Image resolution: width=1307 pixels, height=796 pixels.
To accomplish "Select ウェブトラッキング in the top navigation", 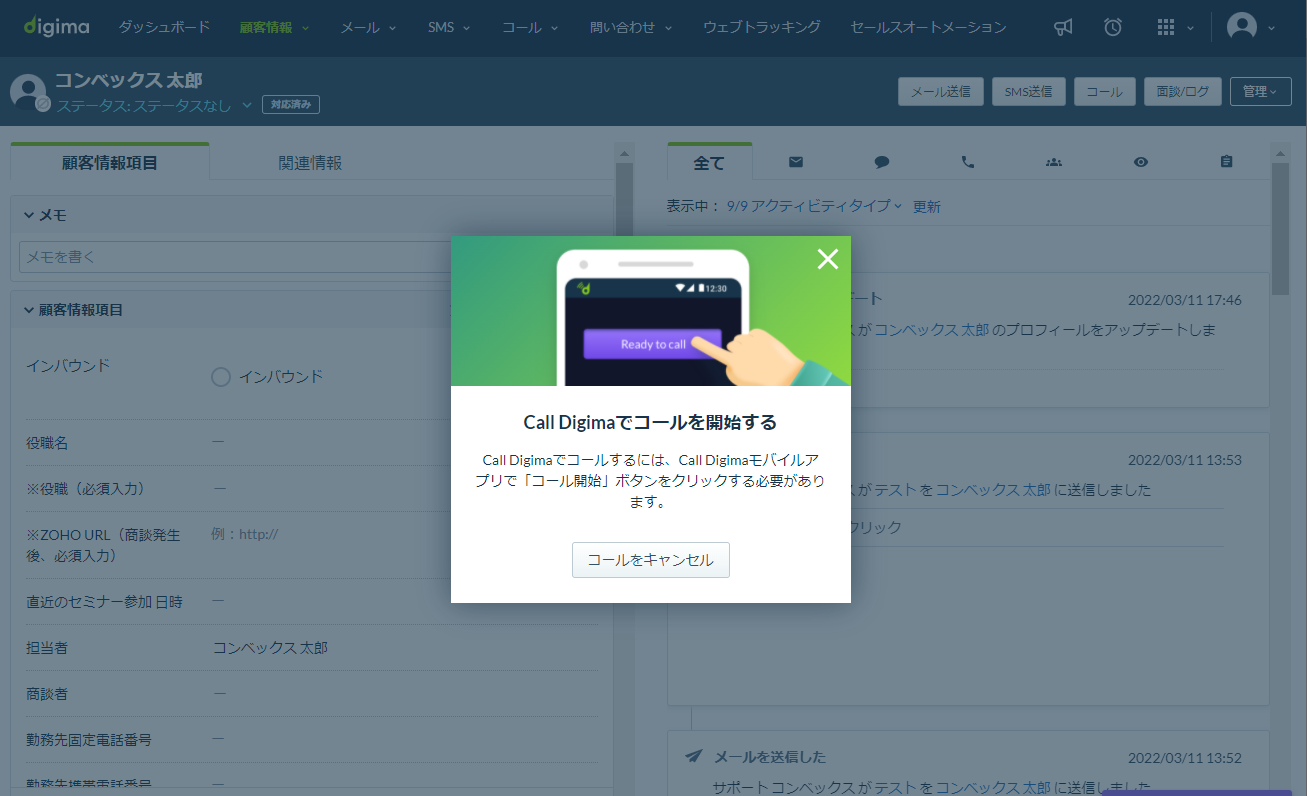I will 761,28.
